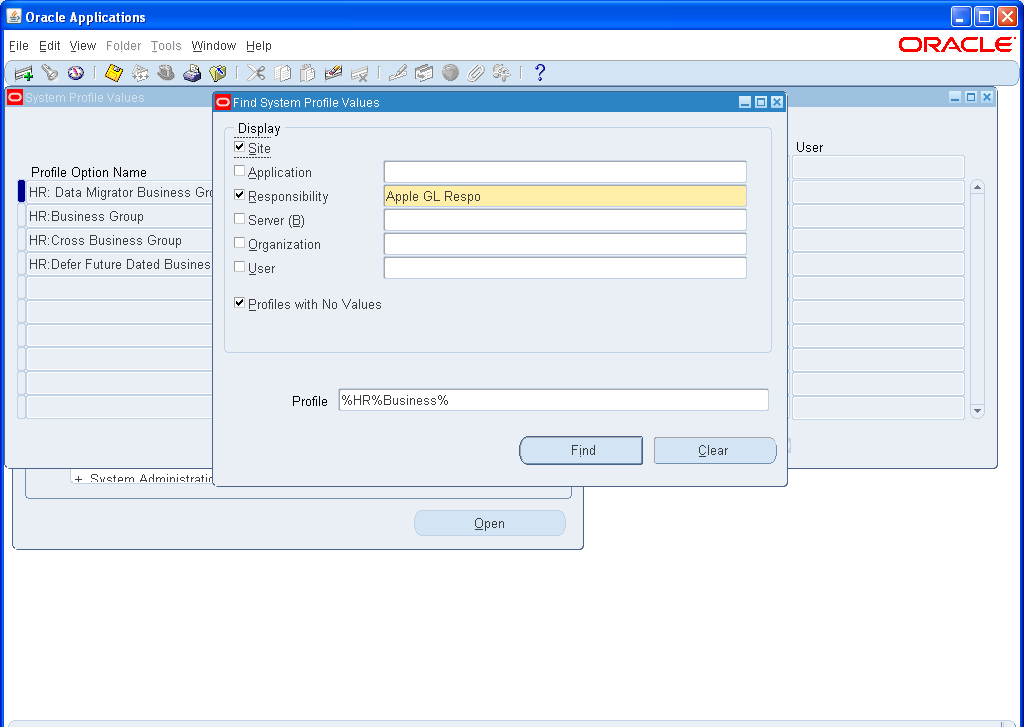Open the Tools menu

(x=166, y=46)
